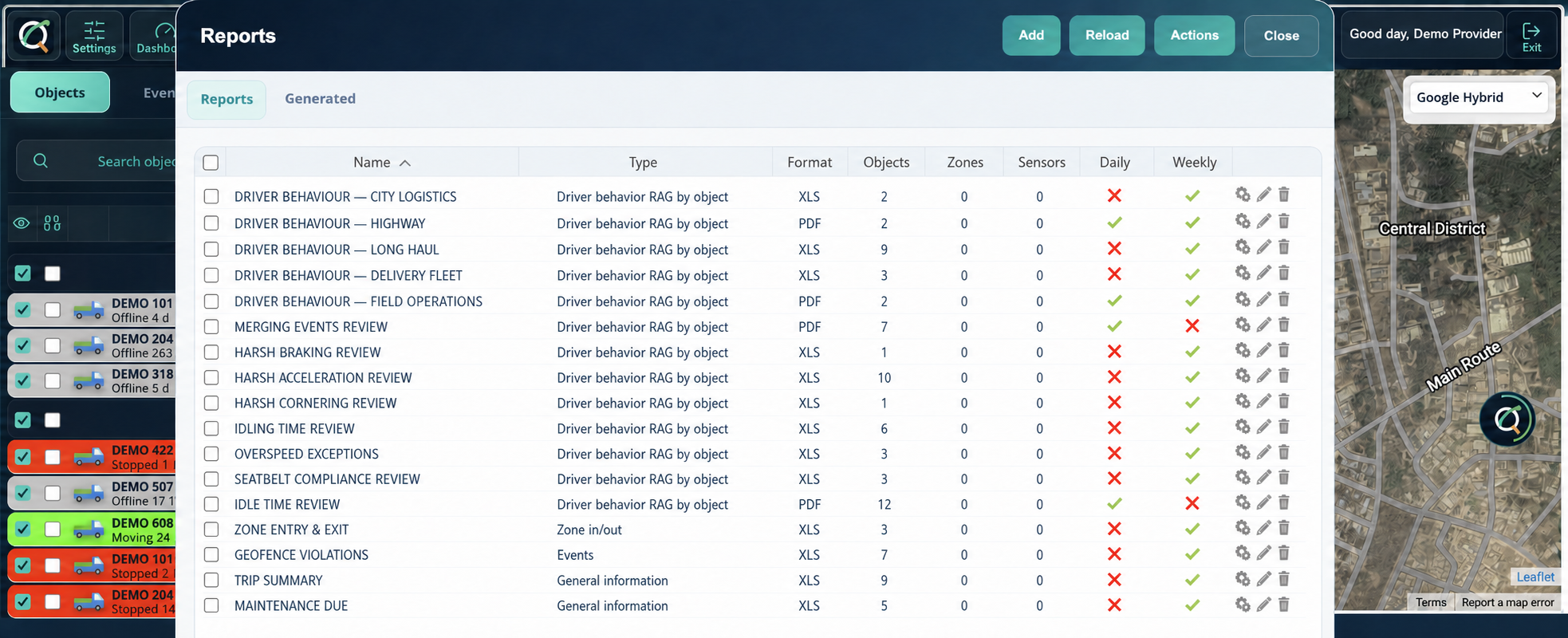The image size is (1568, 638).
Task: Click gear icon for HARSH BRAKING REVIEW
Action: 1243,350
